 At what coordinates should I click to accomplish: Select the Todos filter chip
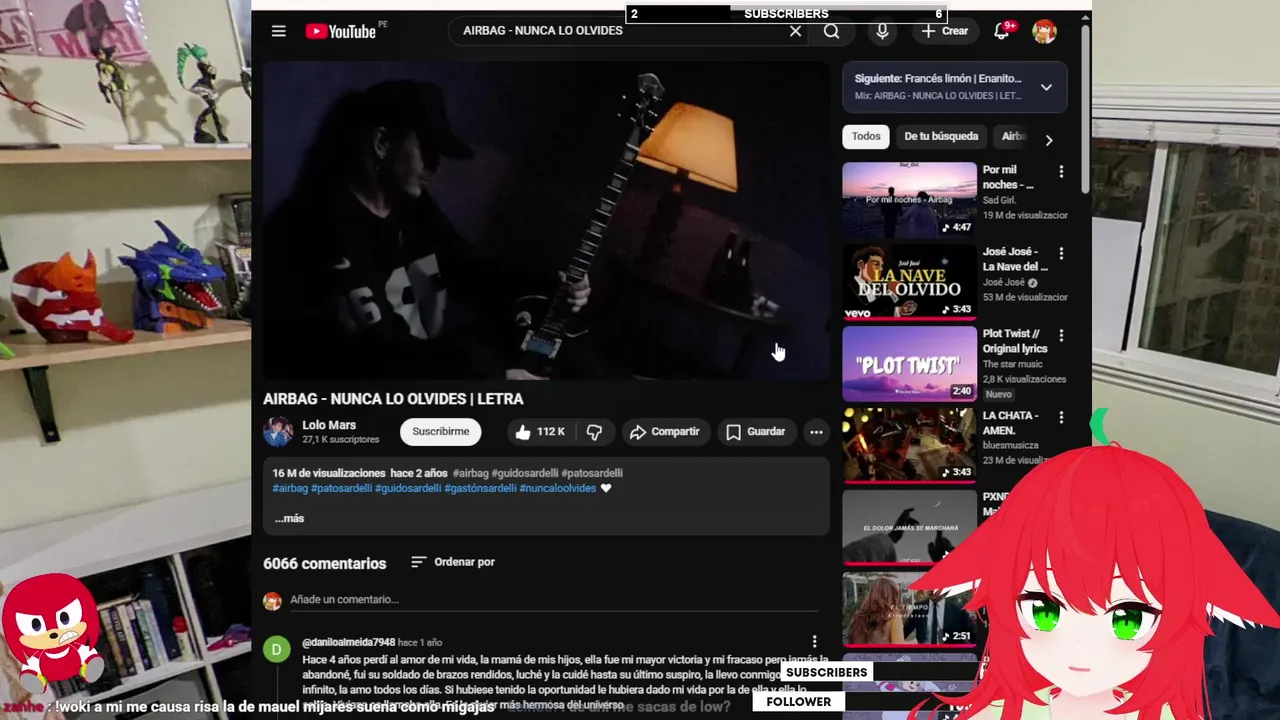click(x=866, y=137)
